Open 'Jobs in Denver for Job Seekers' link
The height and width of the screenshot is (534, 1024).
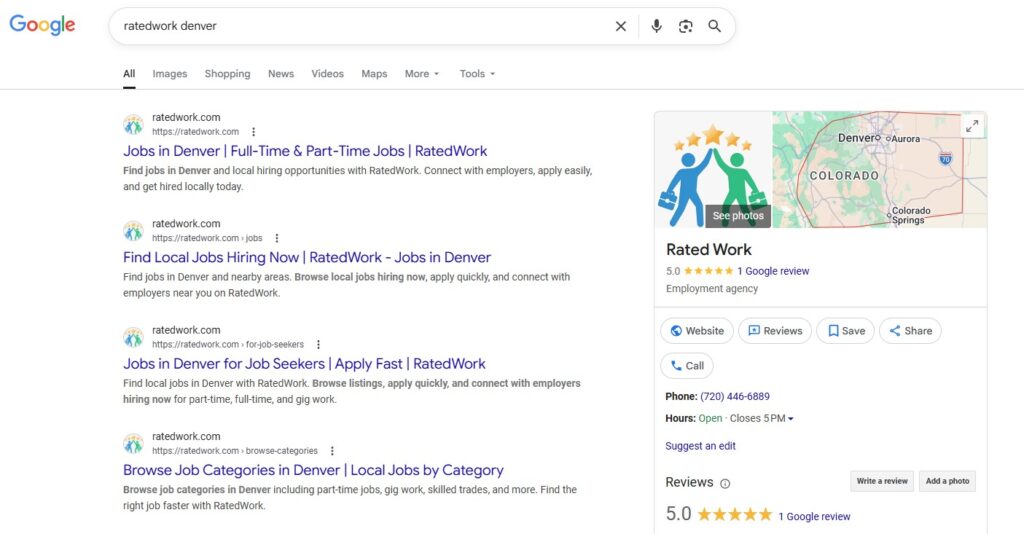pos(304,364)
